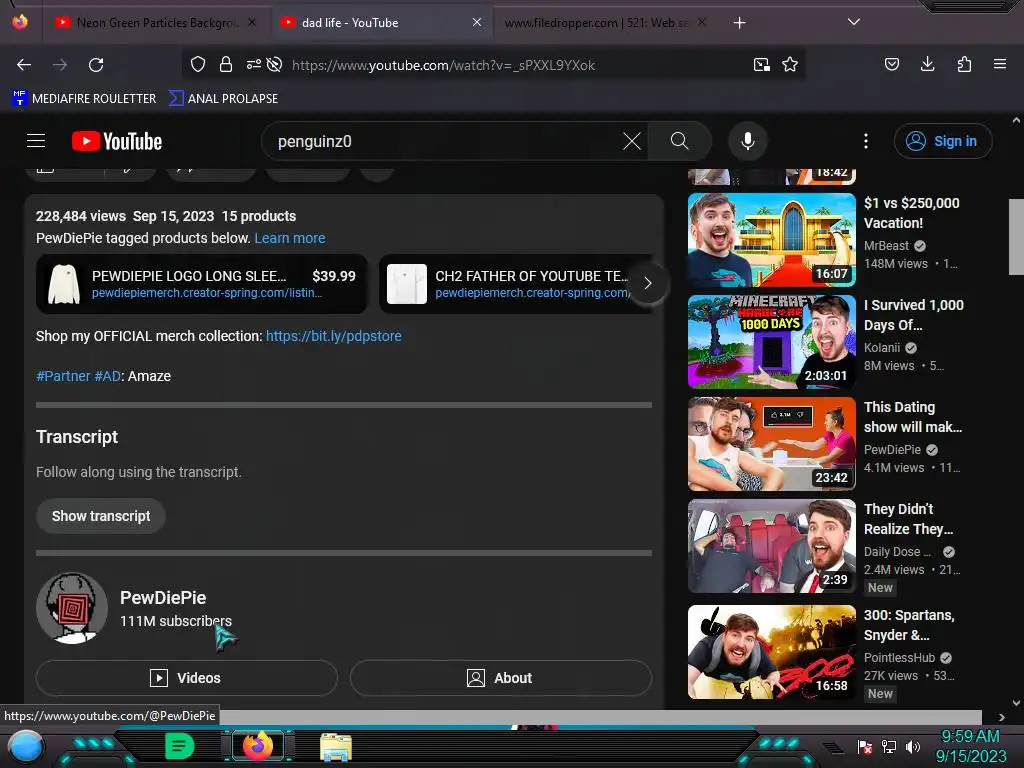
Task: Click the #Partner hashtag
Action: coord(63,376)
